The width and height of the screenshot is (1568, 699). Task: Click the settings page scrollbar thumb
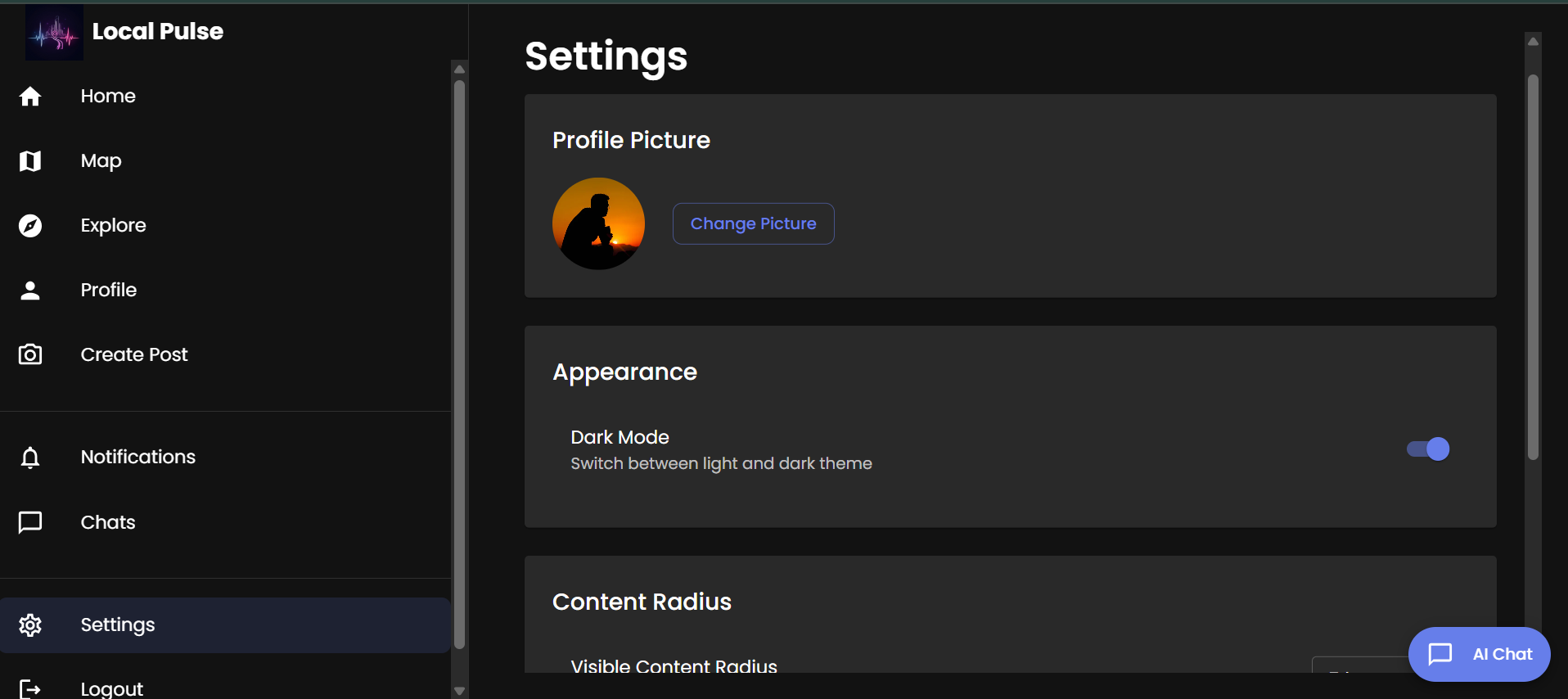(x=1533, y=266)
